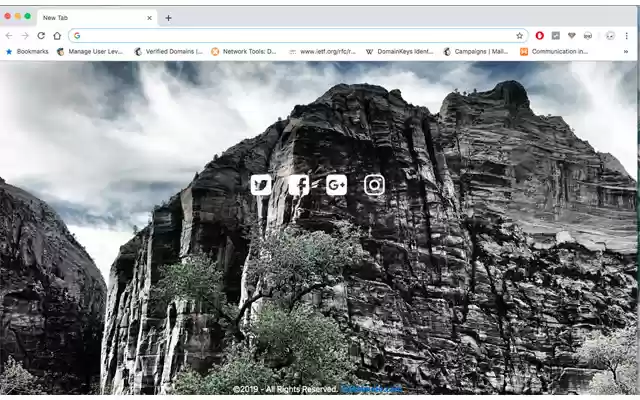
Task: Go back with the back arrow
Action: click(x=9, y=36)
